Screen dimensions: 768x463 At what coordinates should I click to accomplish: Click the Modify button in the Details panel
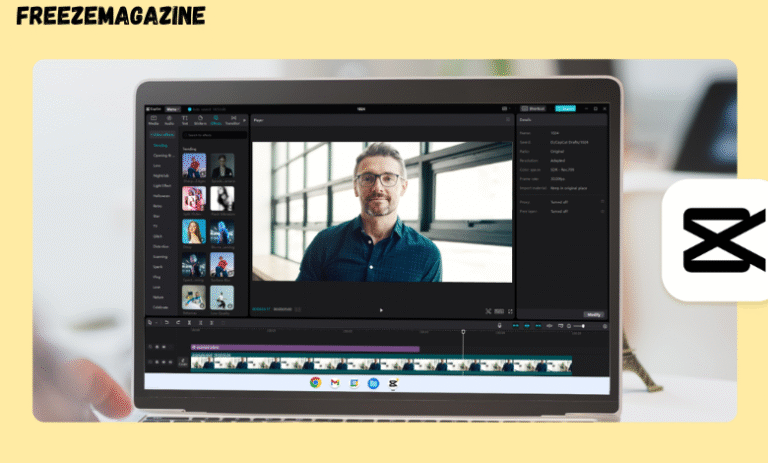tap(594, 315)
